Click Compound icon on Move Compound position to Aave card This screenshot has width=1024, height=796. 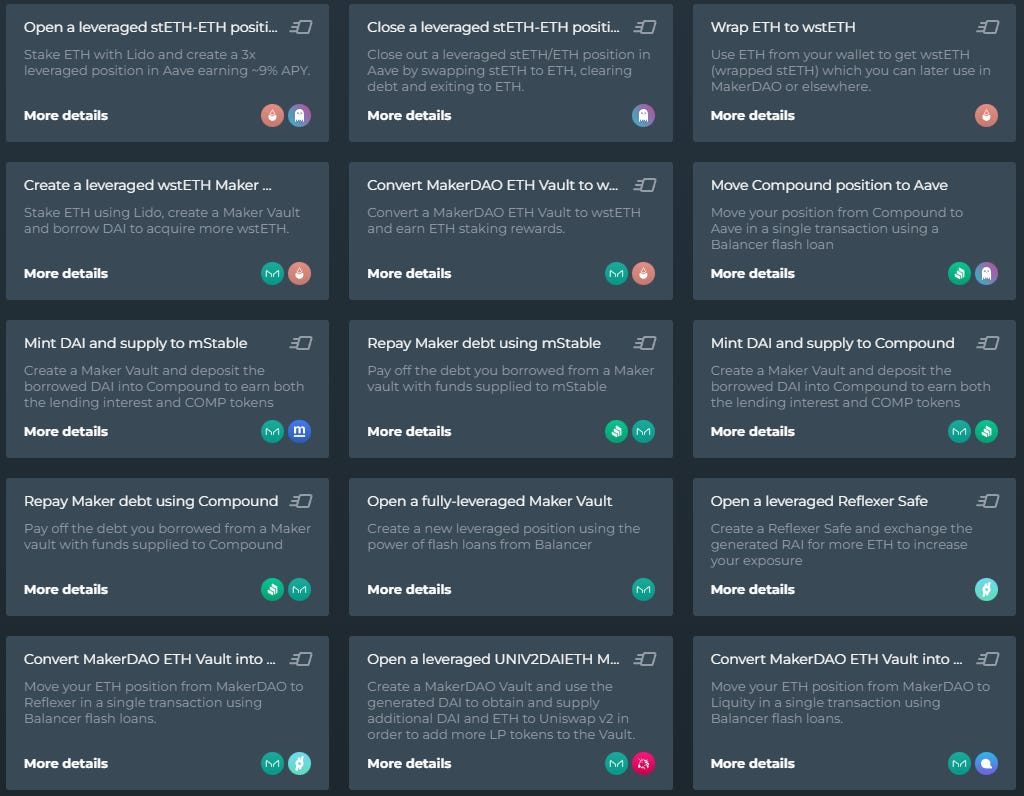coord(959,274)
